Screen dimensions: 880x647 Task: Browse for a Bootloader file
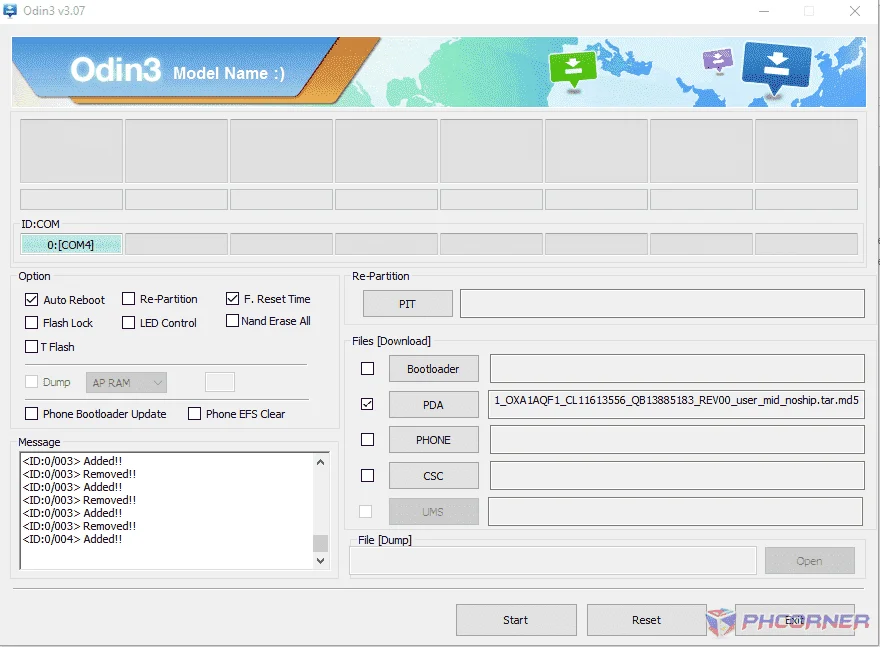(433, 369)
